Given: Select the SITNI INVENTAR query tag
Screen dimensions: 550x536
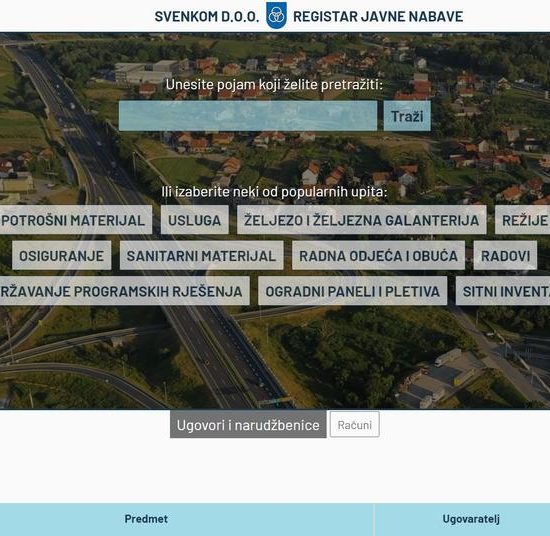Looking at the screenshot, I should coord(503,291).
